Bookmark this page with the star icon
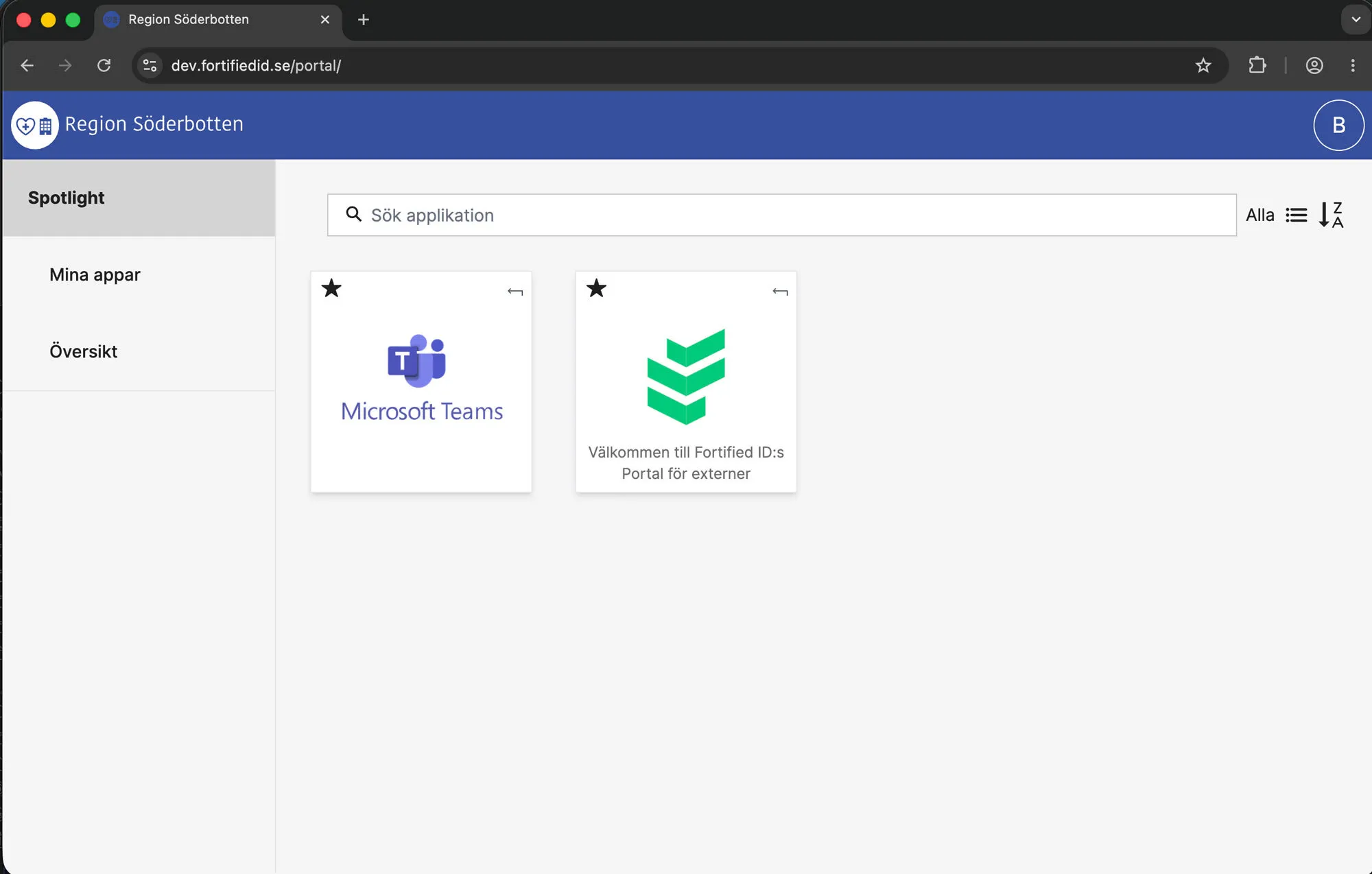Image resolution: width=1372 pixels, height=874 pixels. click(1203, 65)
